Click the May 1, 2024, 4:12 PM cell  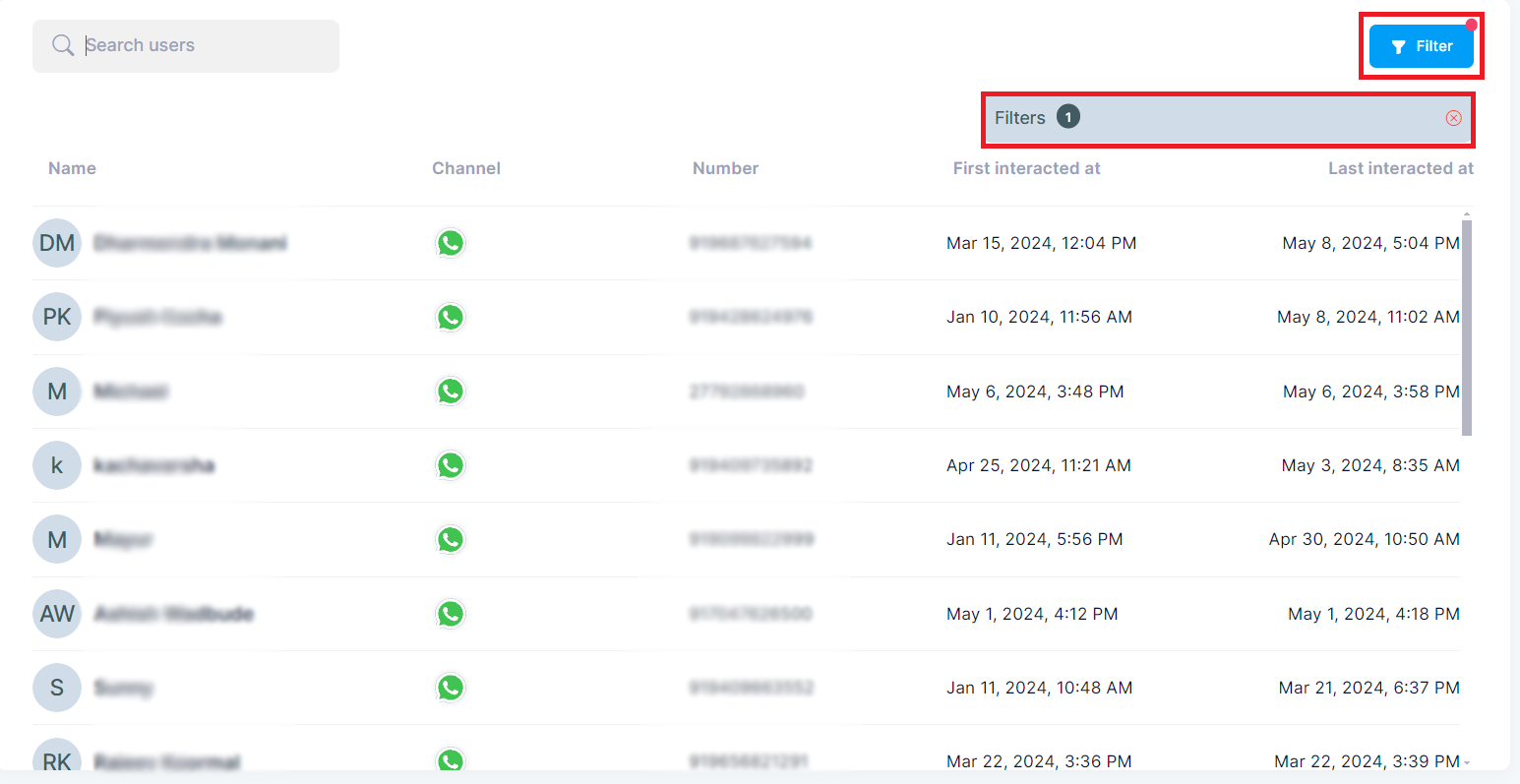[x=1032, y=614]
